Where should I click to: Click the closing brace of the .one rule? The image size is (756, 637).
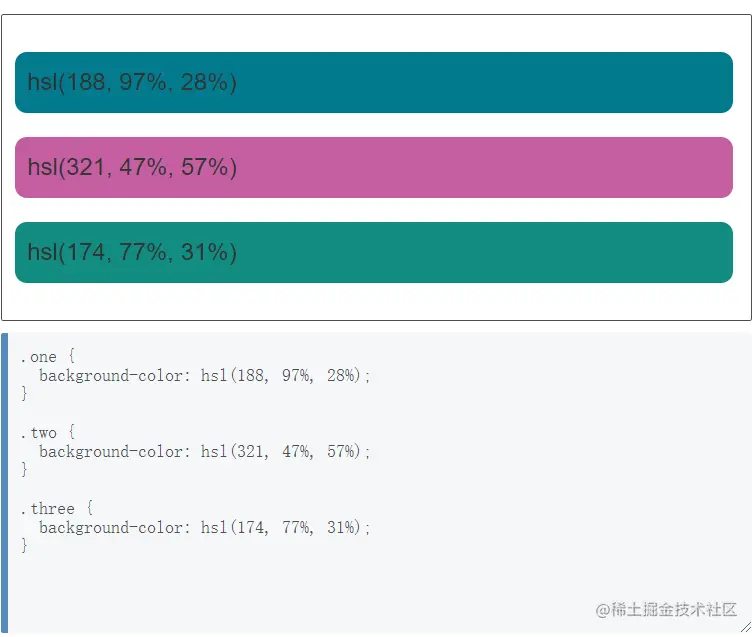point(25,394)
